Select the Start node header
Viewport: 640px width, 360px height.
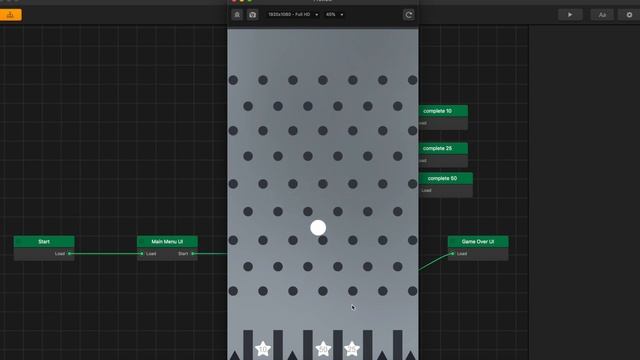point(44,242)
